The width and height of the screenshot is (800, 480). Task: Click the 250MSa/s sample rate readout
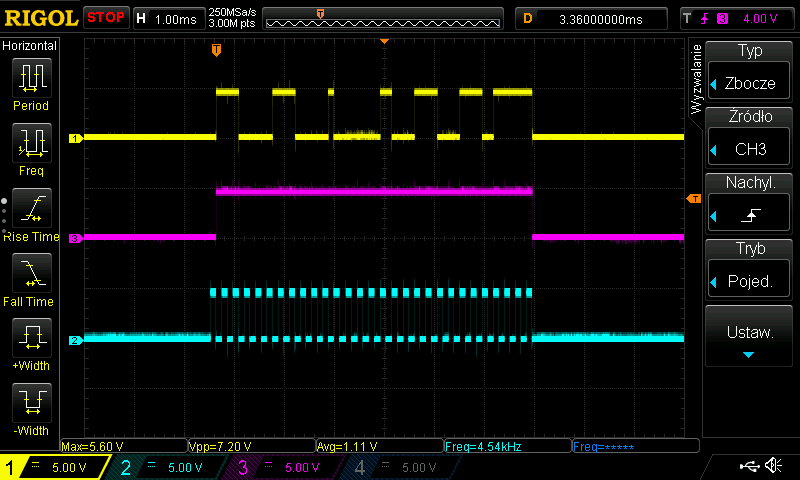point(232,13)
